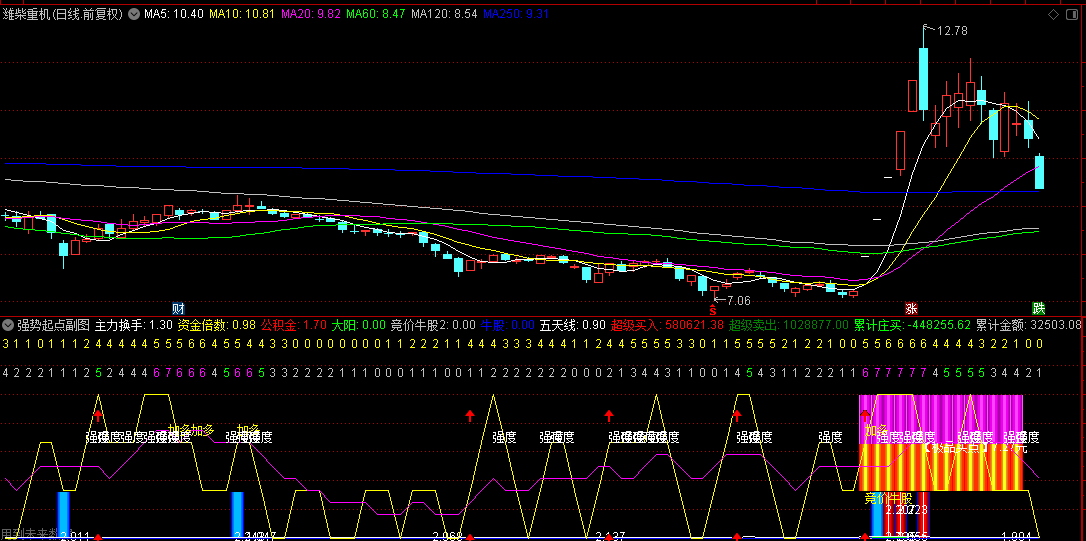Select the MA250 blue average label
1086x541 pixels.
click(515, 15)
